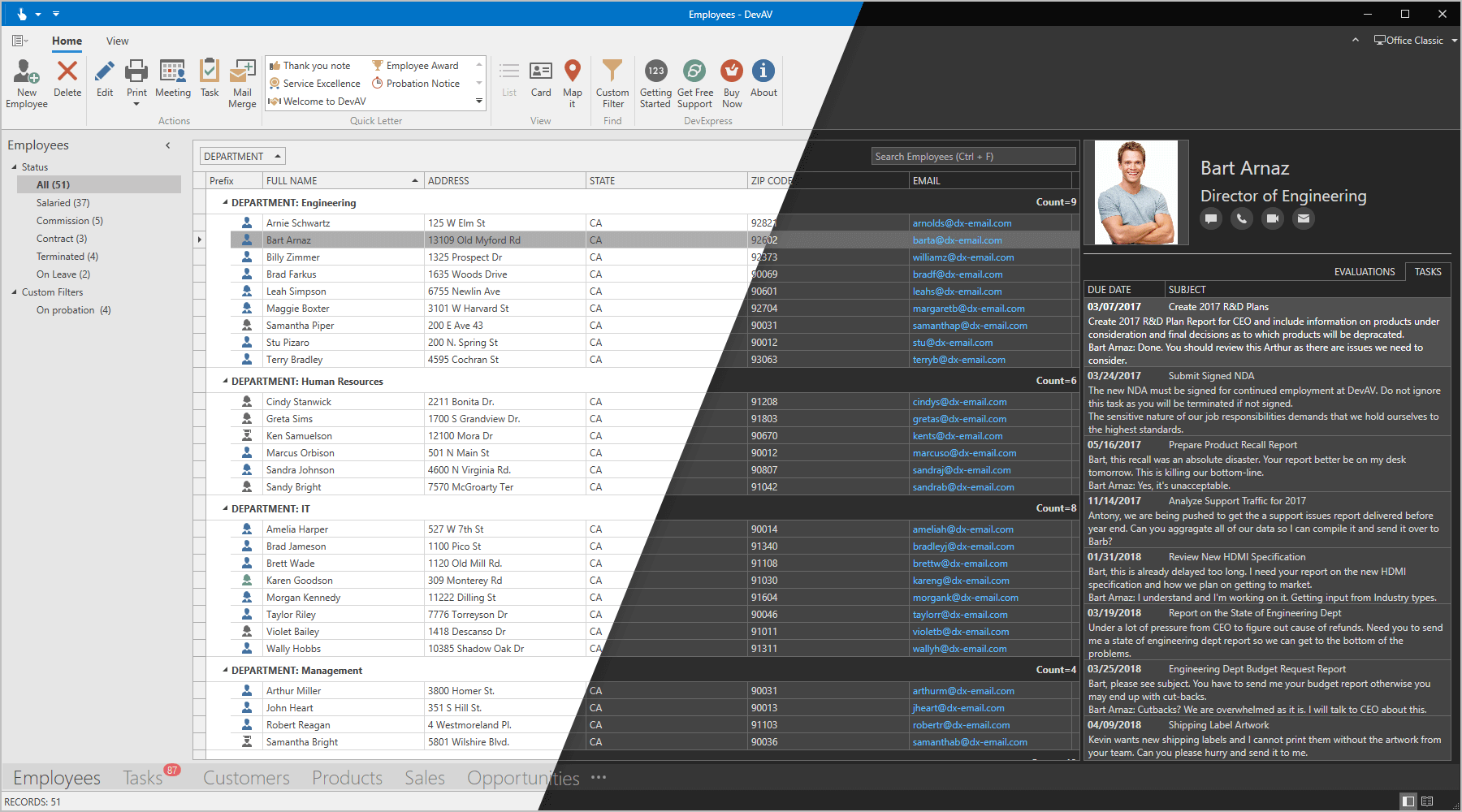Screen dimensions: 1462x812
Task: Open the View ribbon tab
Action: coord(118,41)
